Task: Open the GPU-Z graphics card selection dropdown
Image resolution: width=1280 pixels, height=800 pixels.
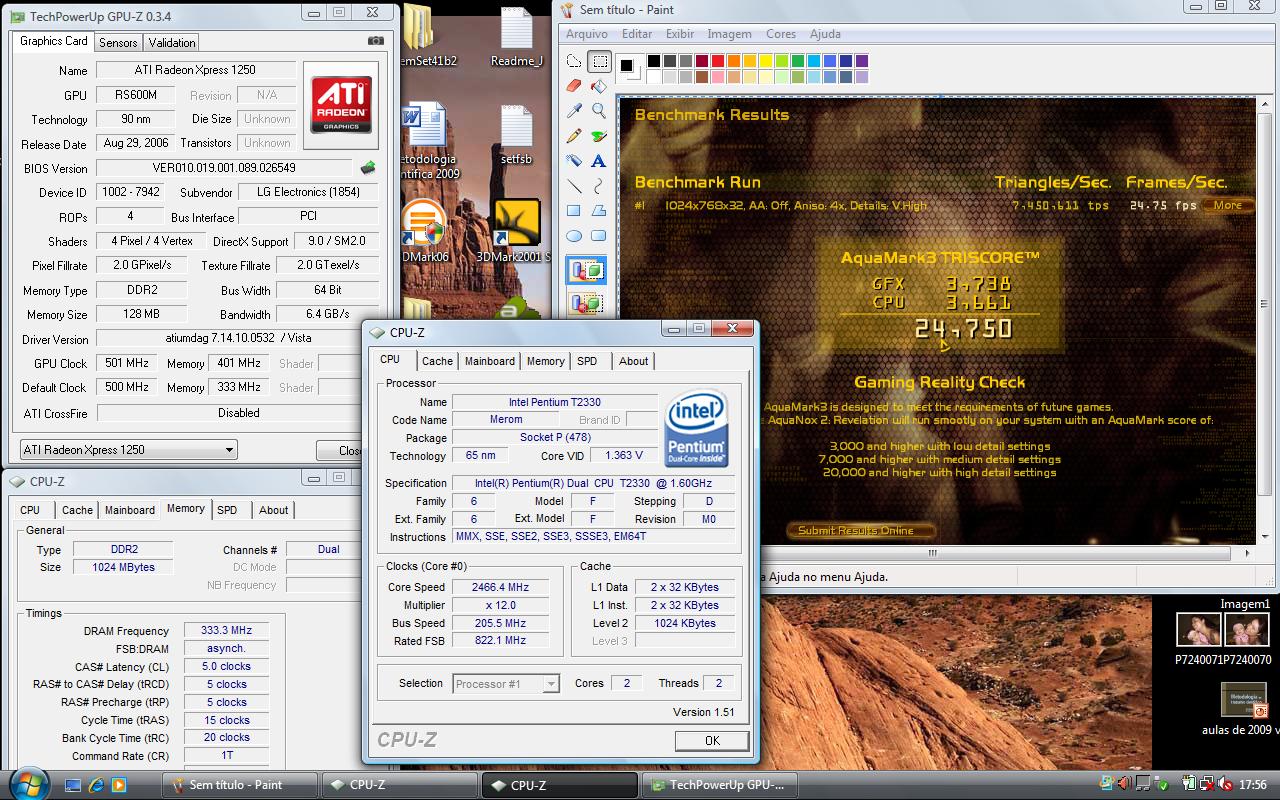Action: pyautogui.click(x=128, y=450)
